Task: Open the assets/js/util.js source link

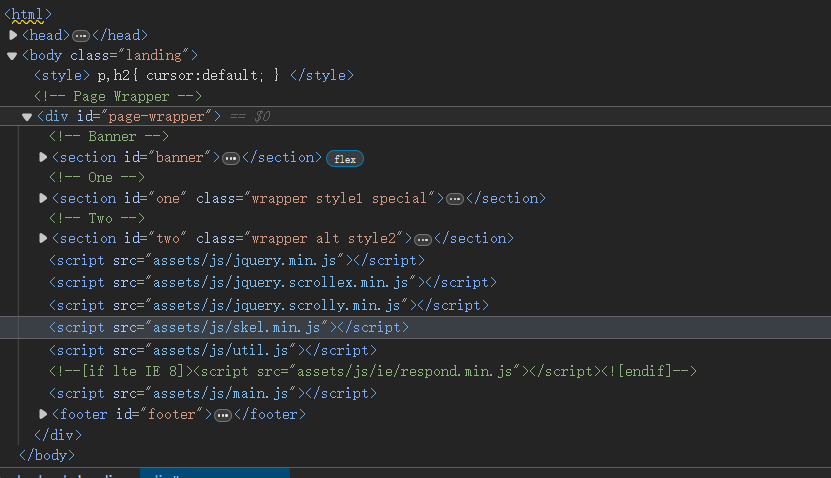Action: tap(221, 350)
